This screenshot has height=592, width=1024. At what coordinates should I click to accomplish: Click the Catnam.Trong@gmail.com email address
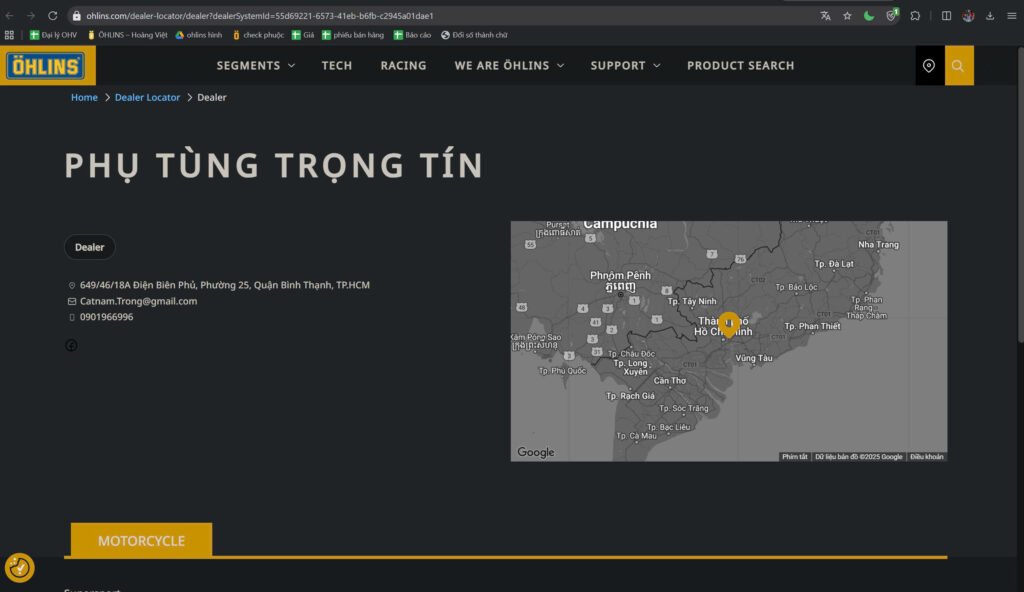point(138,301)
